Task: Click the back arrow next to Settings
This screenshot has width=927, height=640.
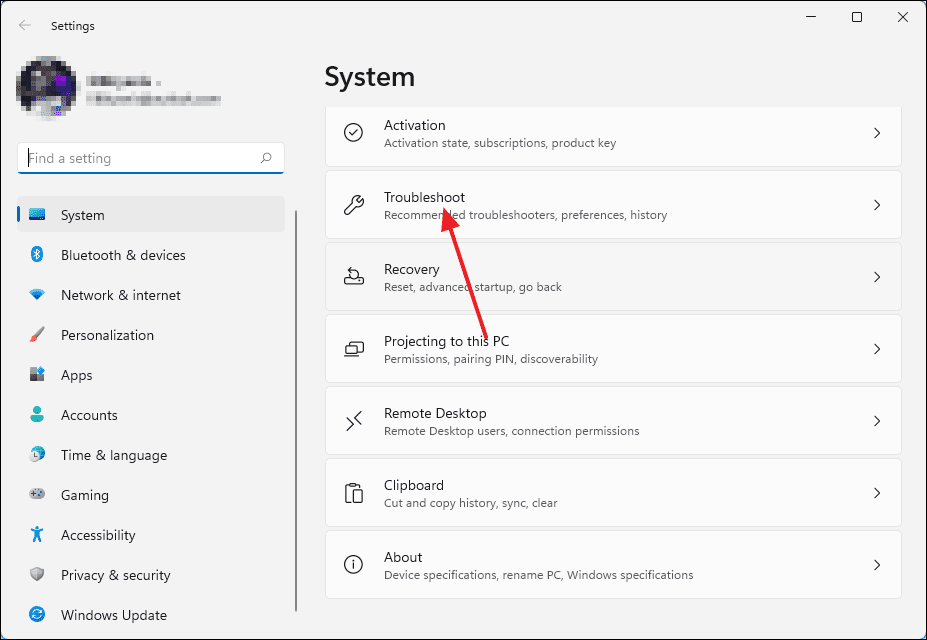Action: [24, 25]
